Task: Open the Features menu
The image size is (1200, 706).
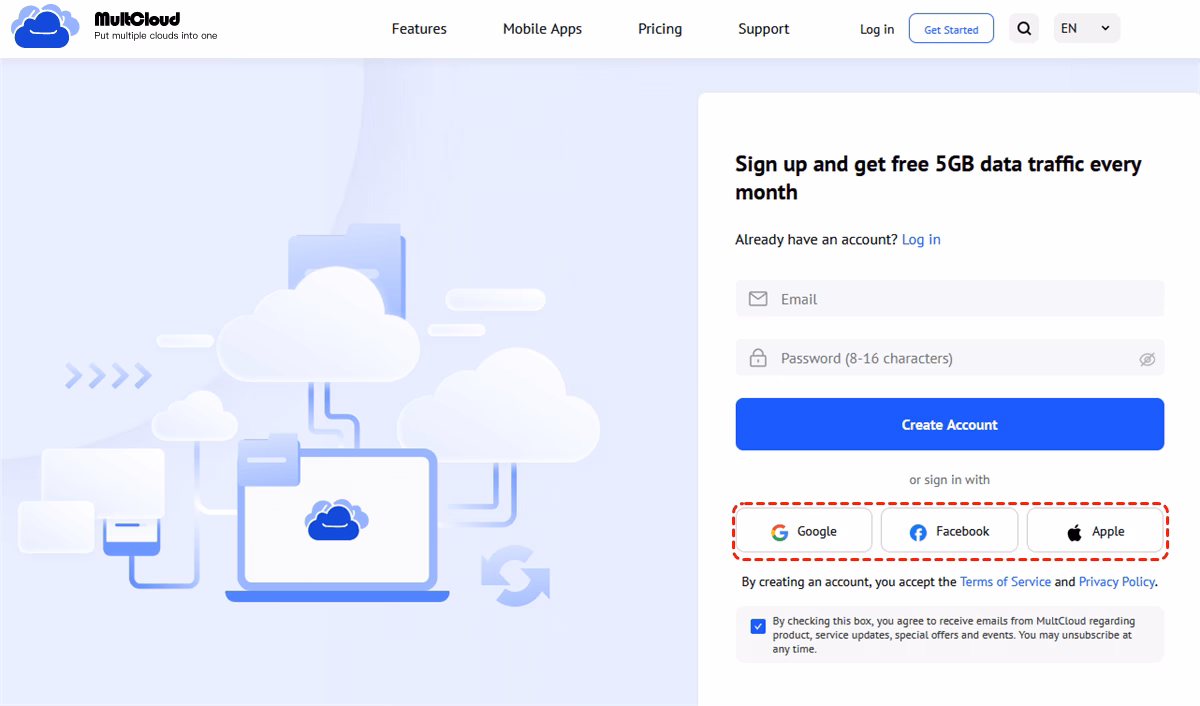Action: (418, 28)
